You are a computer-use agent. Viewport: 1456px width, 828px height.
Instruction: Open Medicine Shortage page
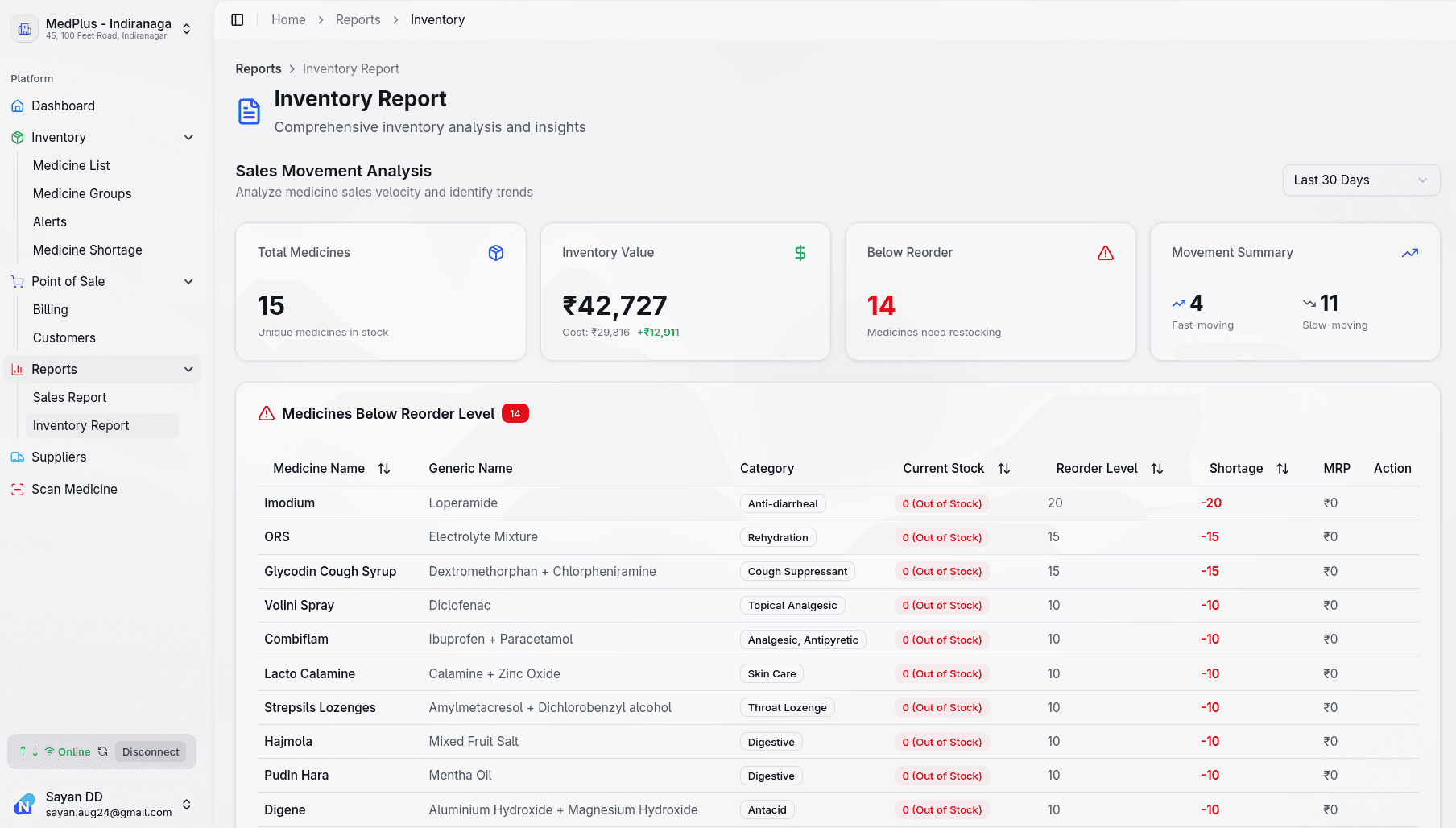[x=88, y=250]
